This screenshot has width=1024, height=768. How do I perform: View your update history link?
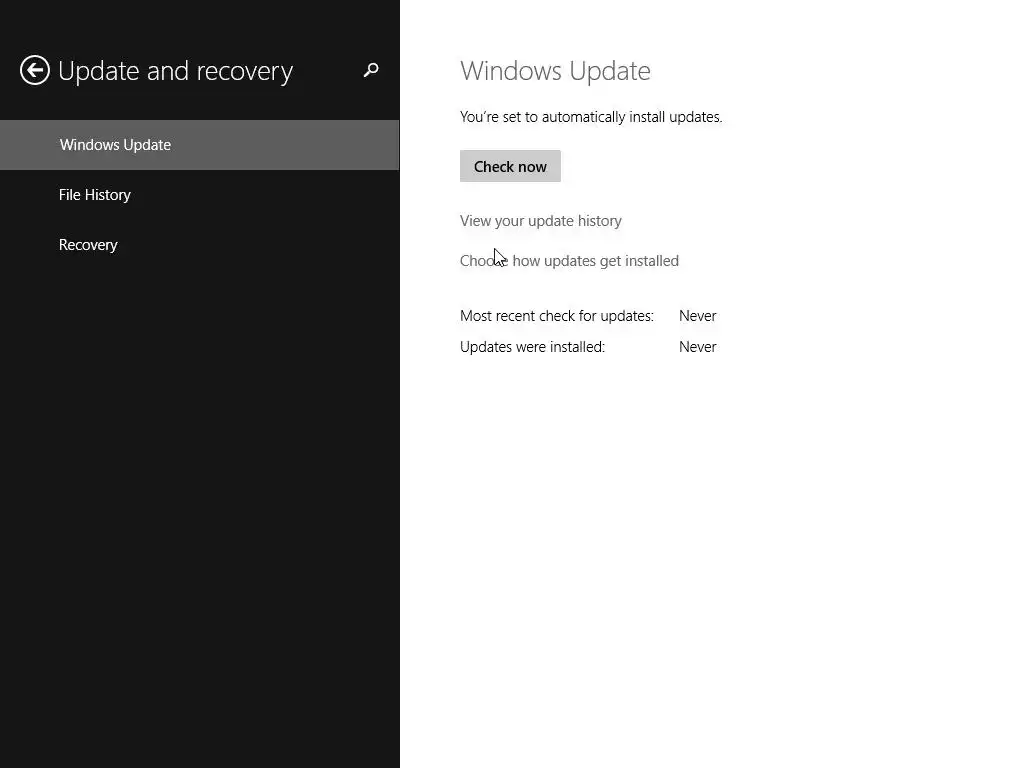coord(541,221)
